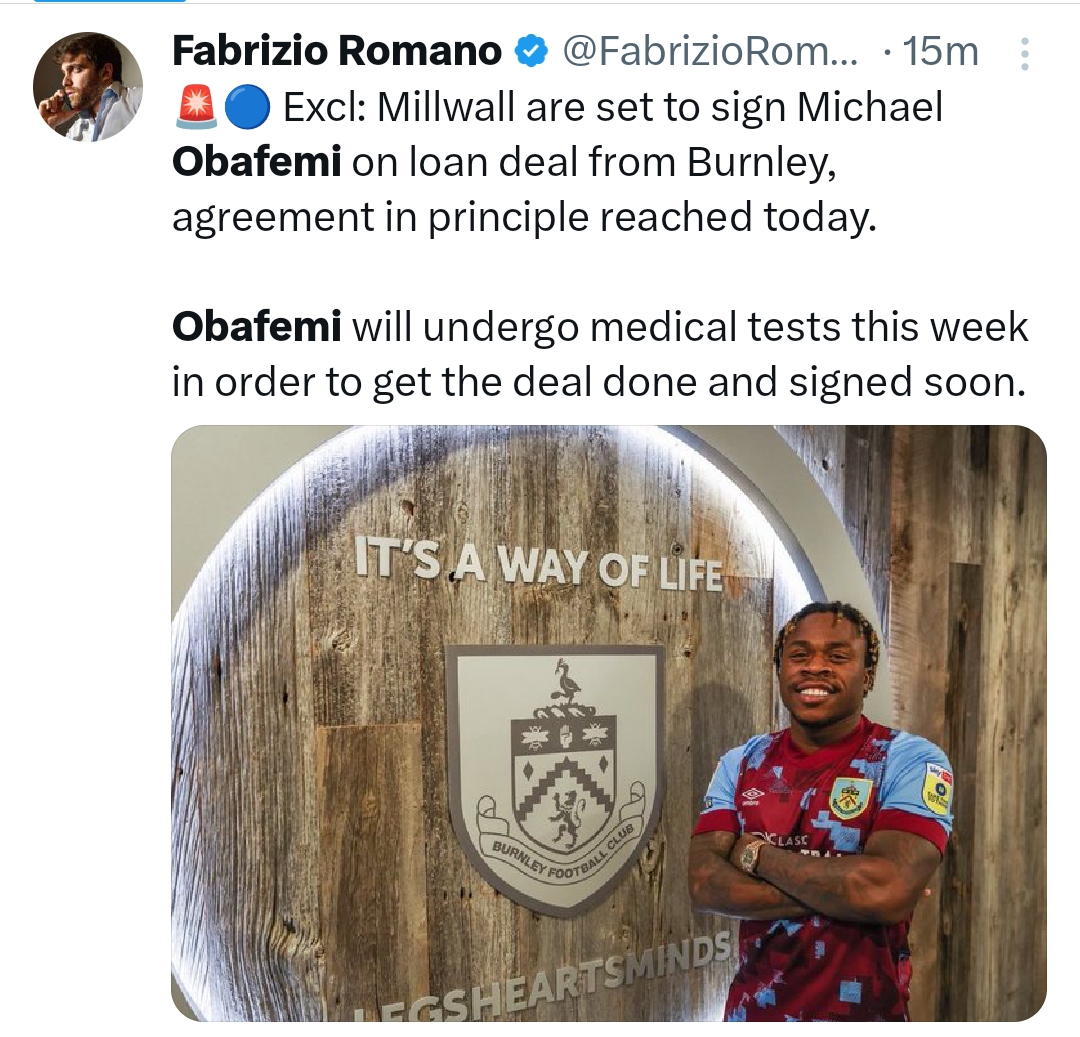This screenshot has width=1080, height=1037.
Task: Click the bold Obafemi before "will undergo"
Action: coord(256,326)
